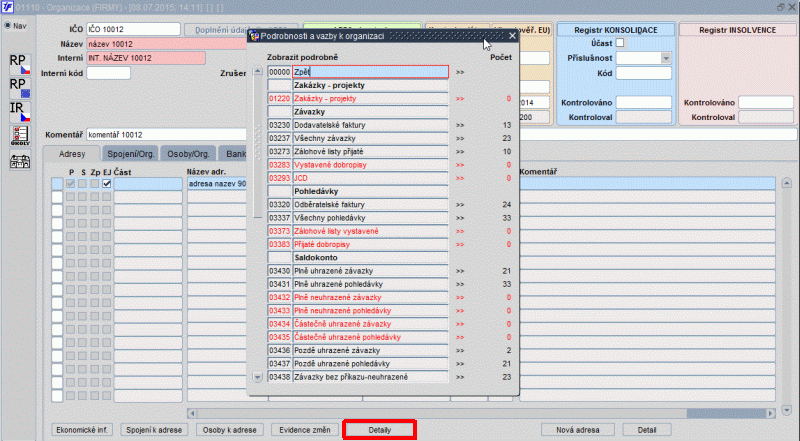Click the Nová adresa button

[x=578, y=430]
